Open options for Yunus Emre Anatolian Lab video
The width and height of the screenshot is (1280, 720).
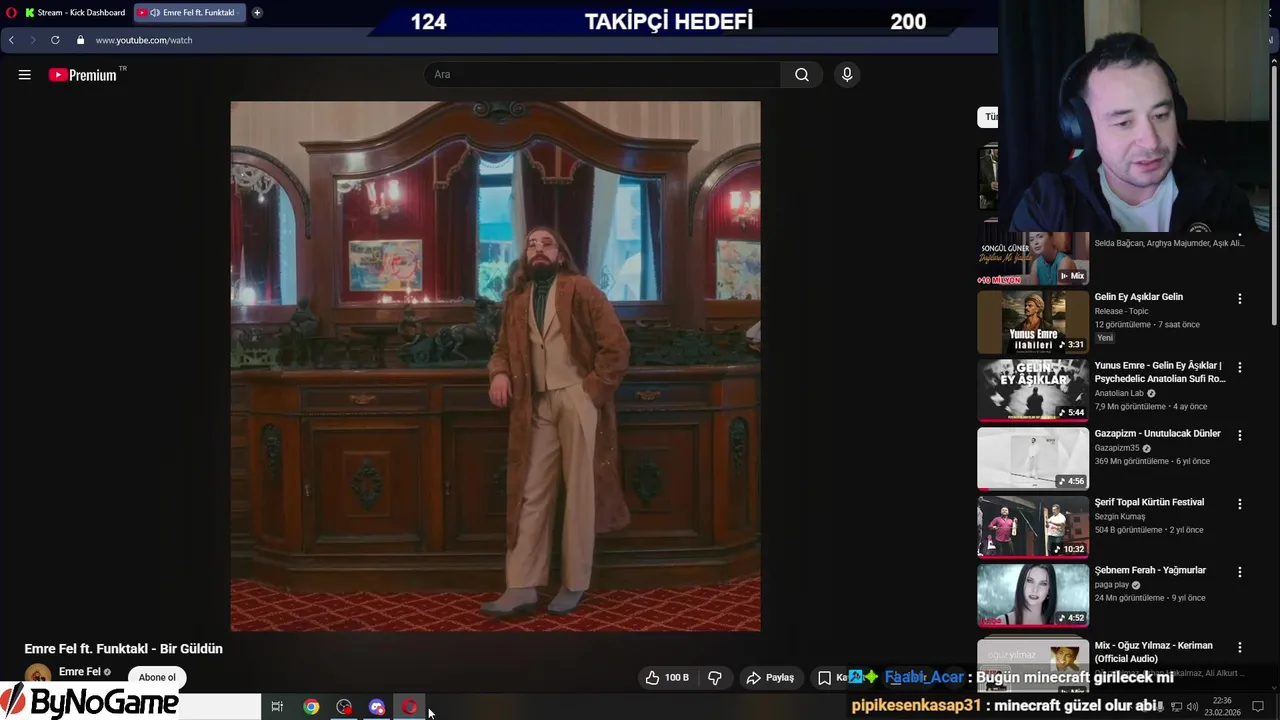(1240, 367)
